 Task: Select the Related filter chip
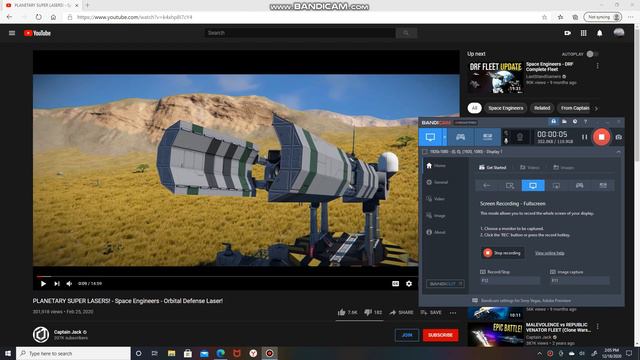[542, 108]
